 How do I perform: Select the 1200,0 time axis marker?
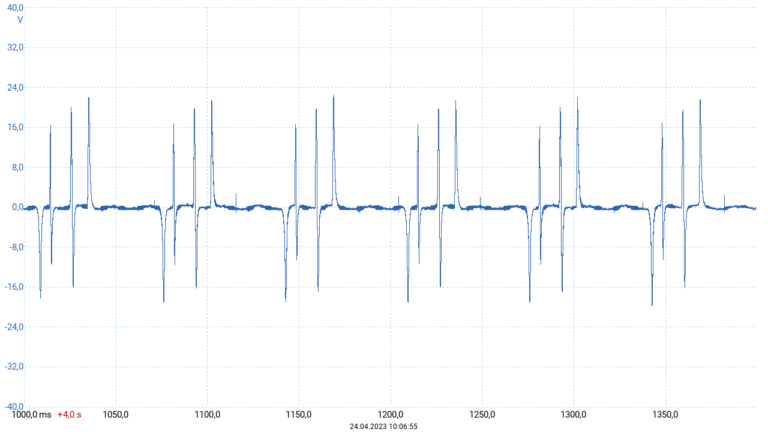click(391, 415)
